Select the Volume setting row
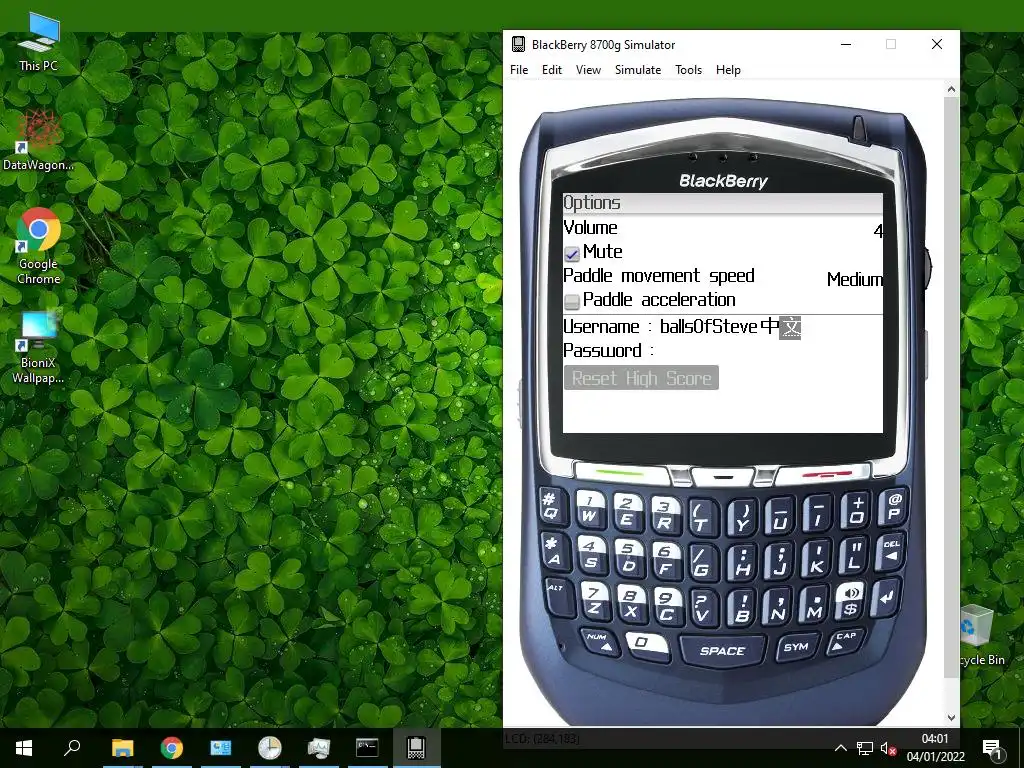The height and width of the screenshot is (768, 1024). click(x=722, y=228)
